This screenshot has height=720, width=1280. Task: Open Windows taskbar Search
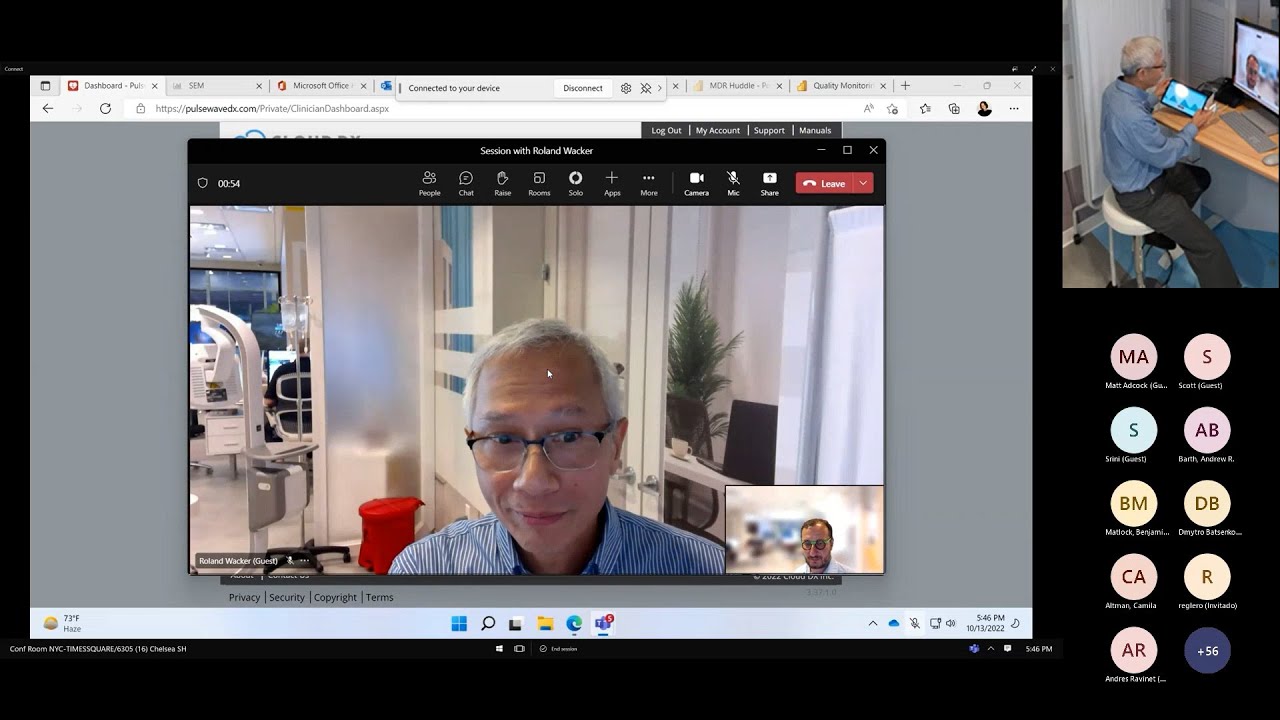[488, 624]
